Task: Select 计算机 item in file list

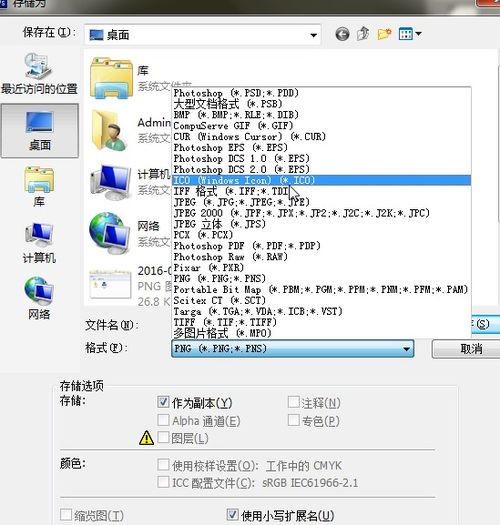Action: pyautogui.click(x=111, y=182)
